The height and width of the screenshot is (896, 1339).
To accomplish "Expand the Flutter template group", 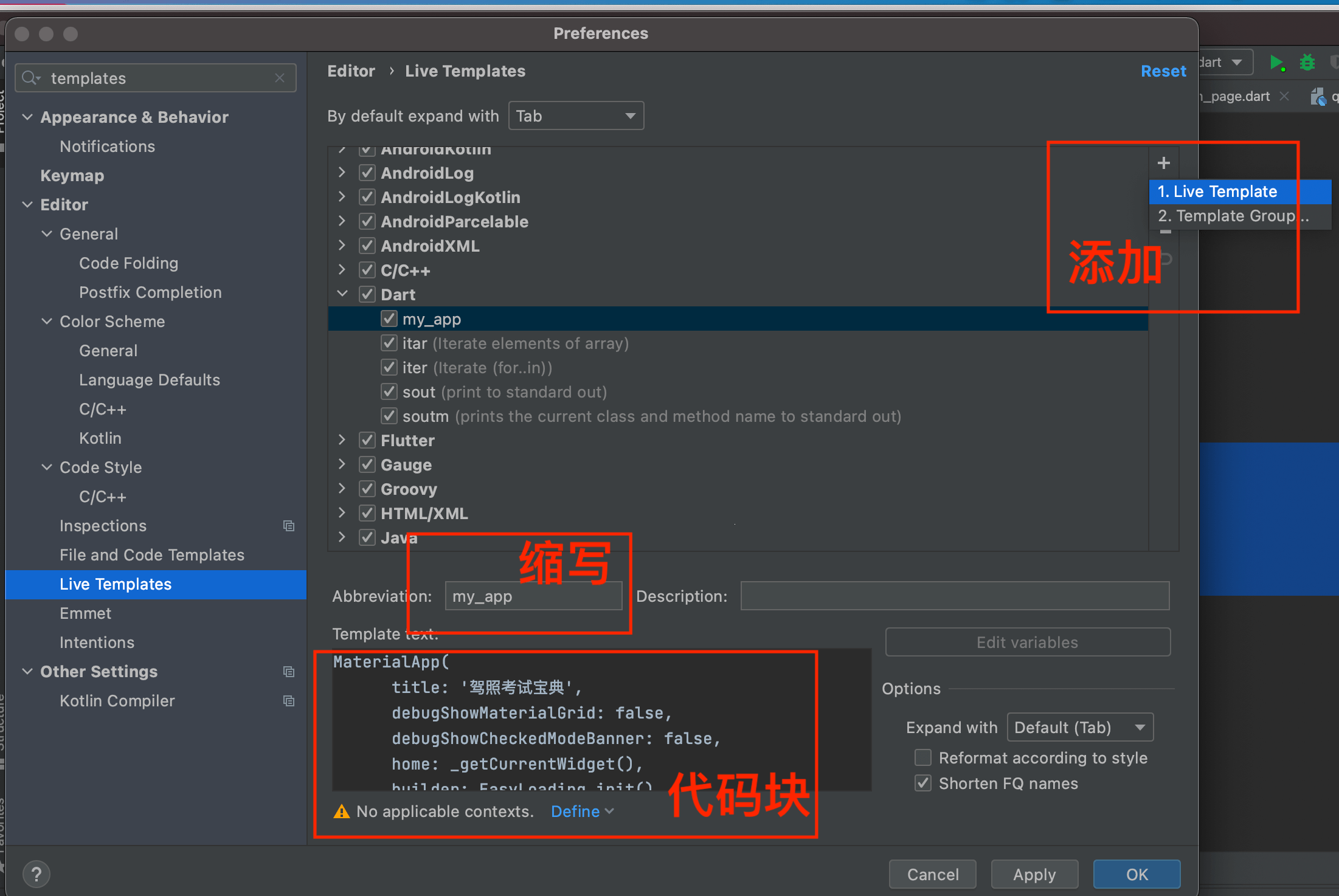I will (x=342, y=440).
